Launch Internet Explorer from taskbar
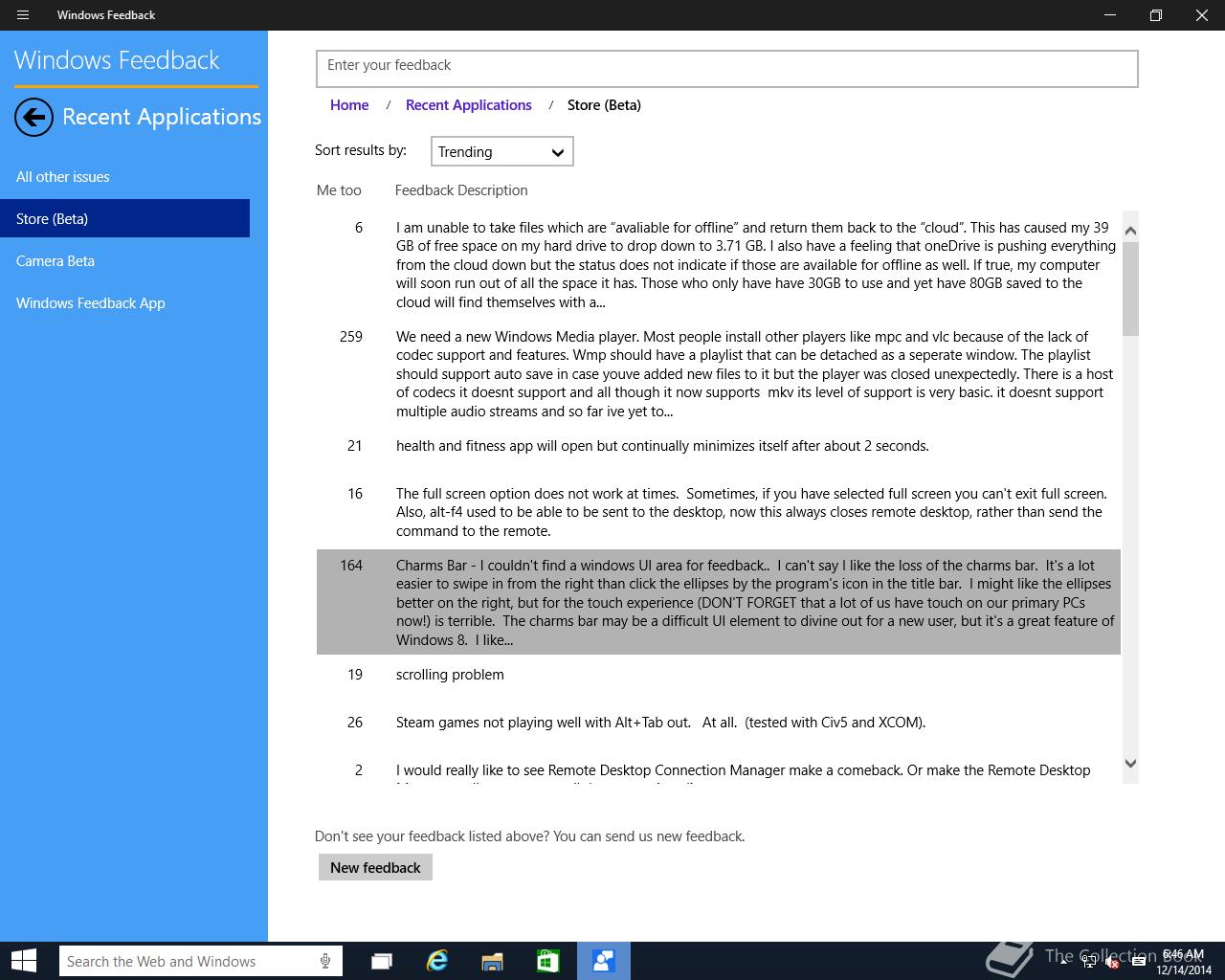Screen dimensions: 1225x980 click(x=437, y=961)
